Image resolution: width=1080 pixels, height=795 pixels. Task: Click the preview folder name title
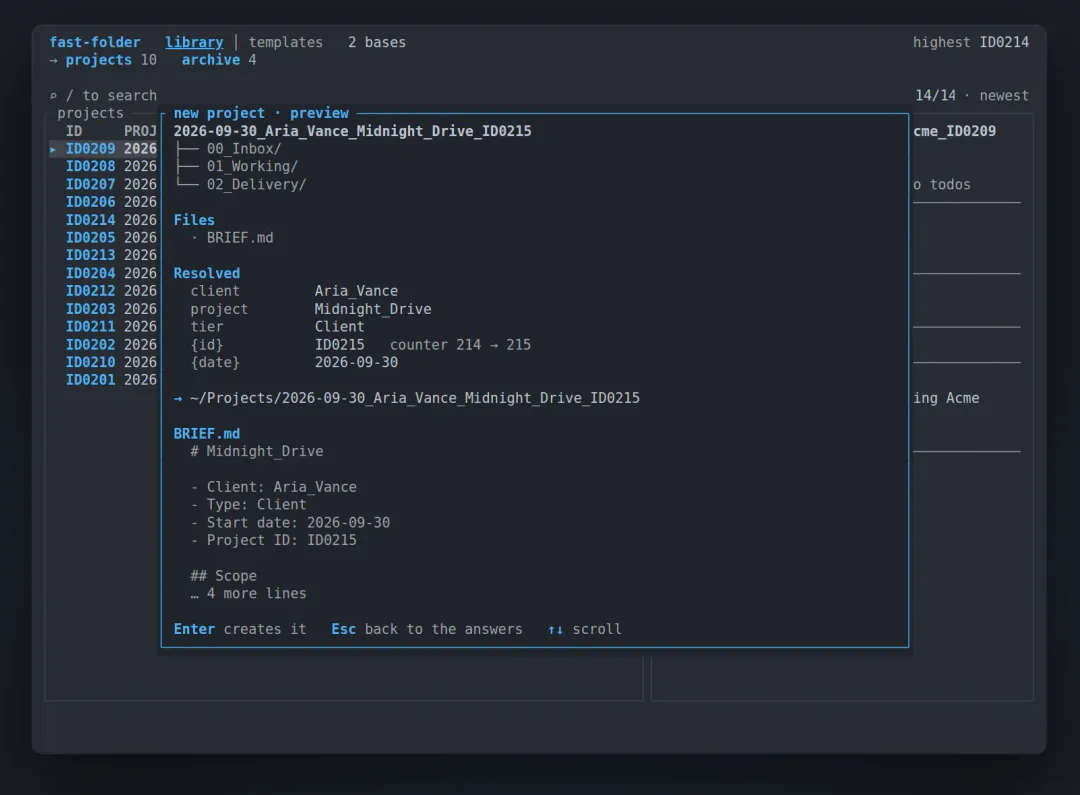coord(353,131)
